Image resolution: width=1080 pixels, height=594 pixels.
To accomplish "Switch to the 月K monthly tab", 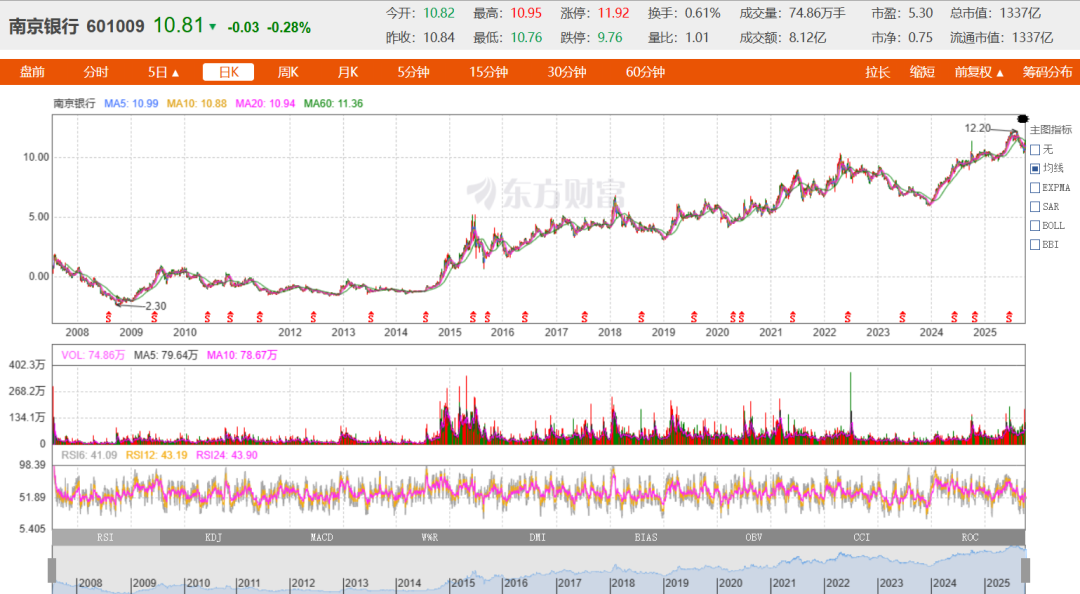I will (x=349, y=72).
